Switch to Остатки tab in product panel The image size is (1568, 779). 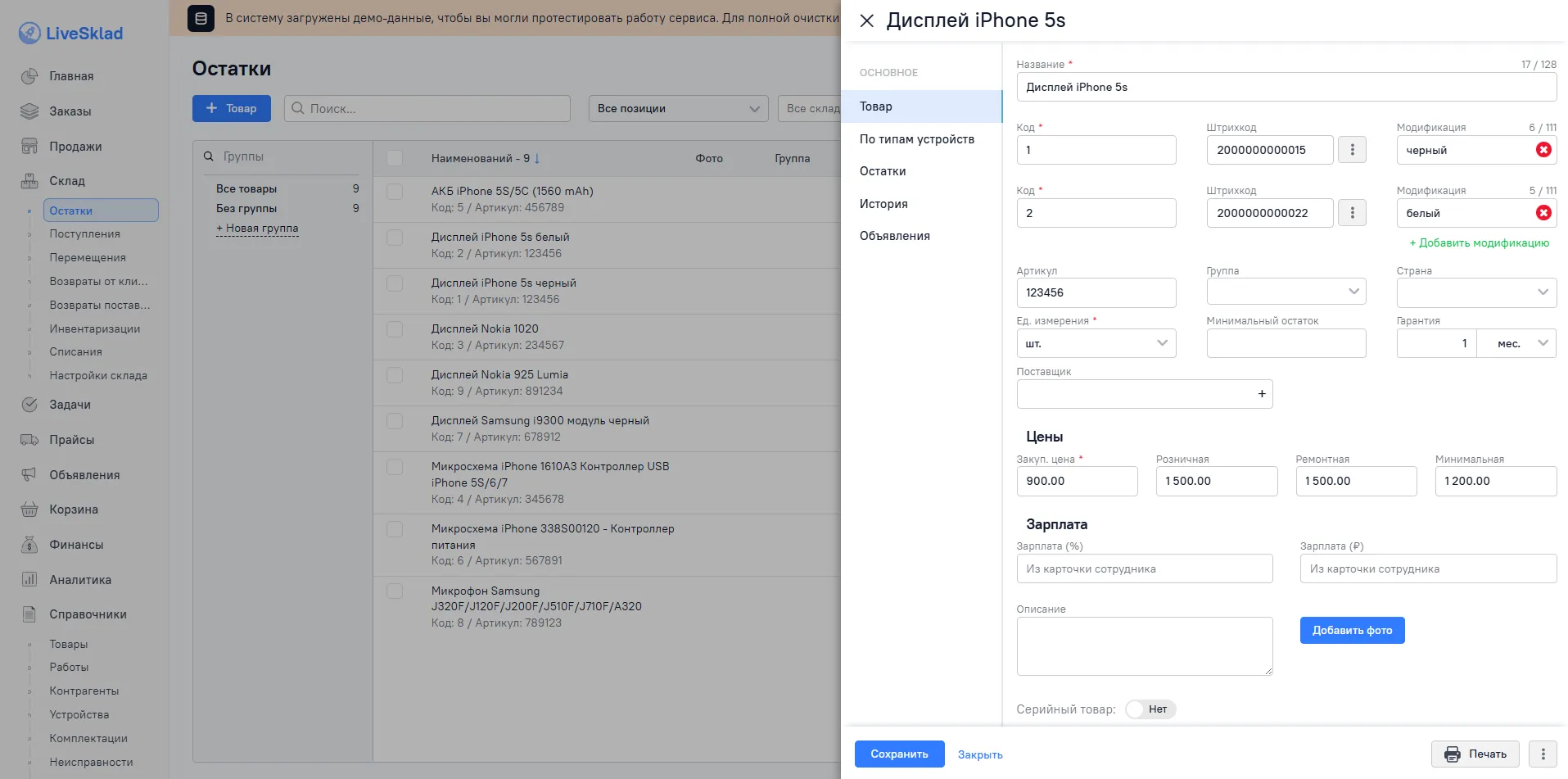point(883,171)
